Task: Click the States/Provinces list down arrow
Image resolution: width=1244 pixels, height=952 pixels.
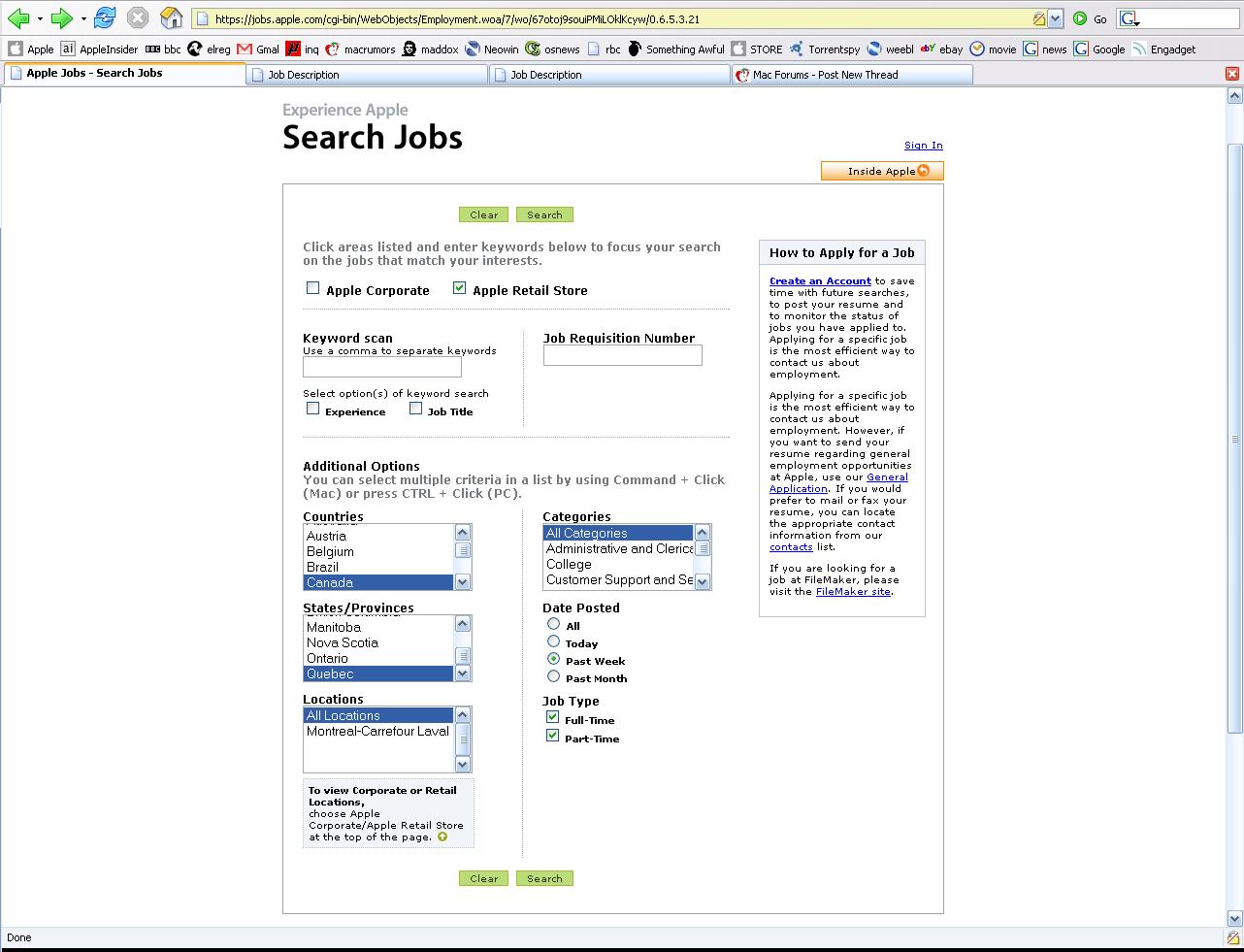Action: tap(463, 673)
